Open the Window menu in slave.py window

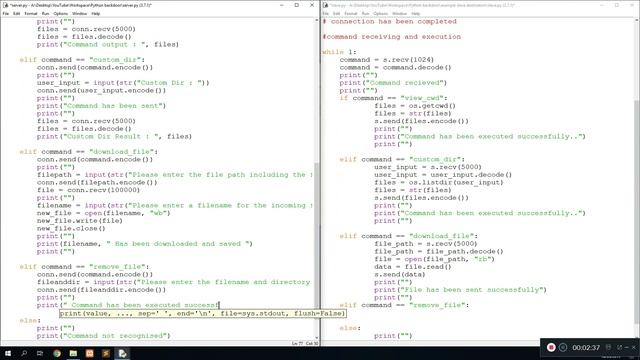(x=399, y=13)
